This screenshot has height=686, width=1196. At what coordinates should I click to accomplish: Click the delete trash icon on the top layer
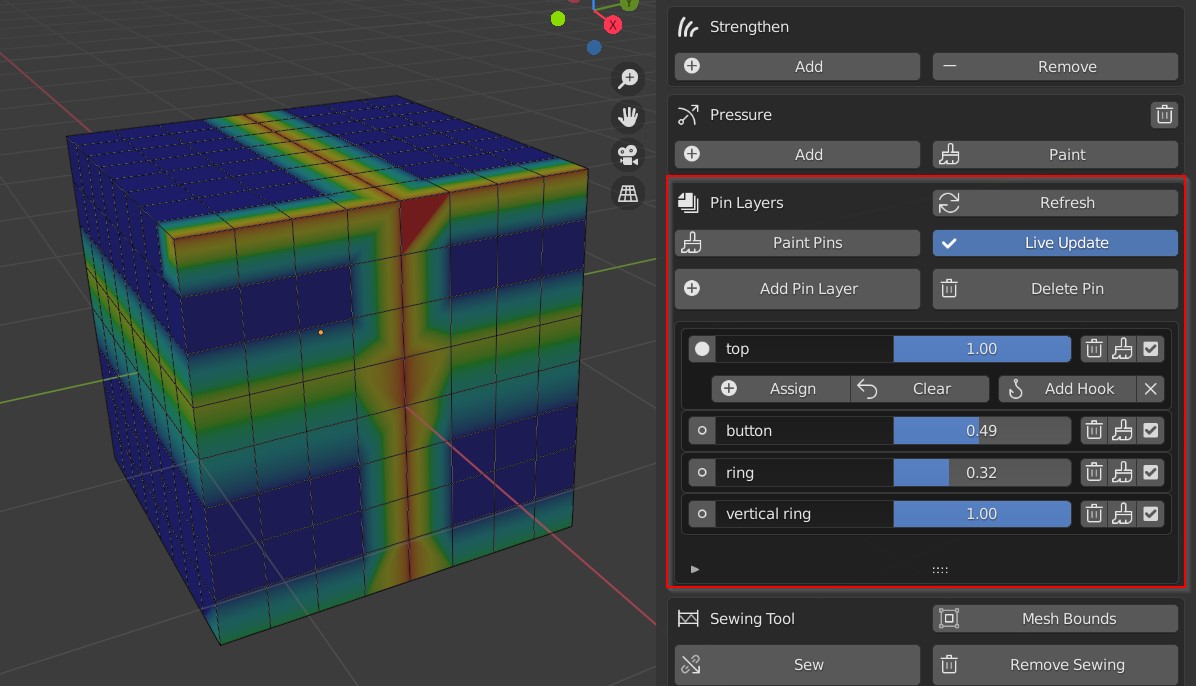coord(1093,348)
